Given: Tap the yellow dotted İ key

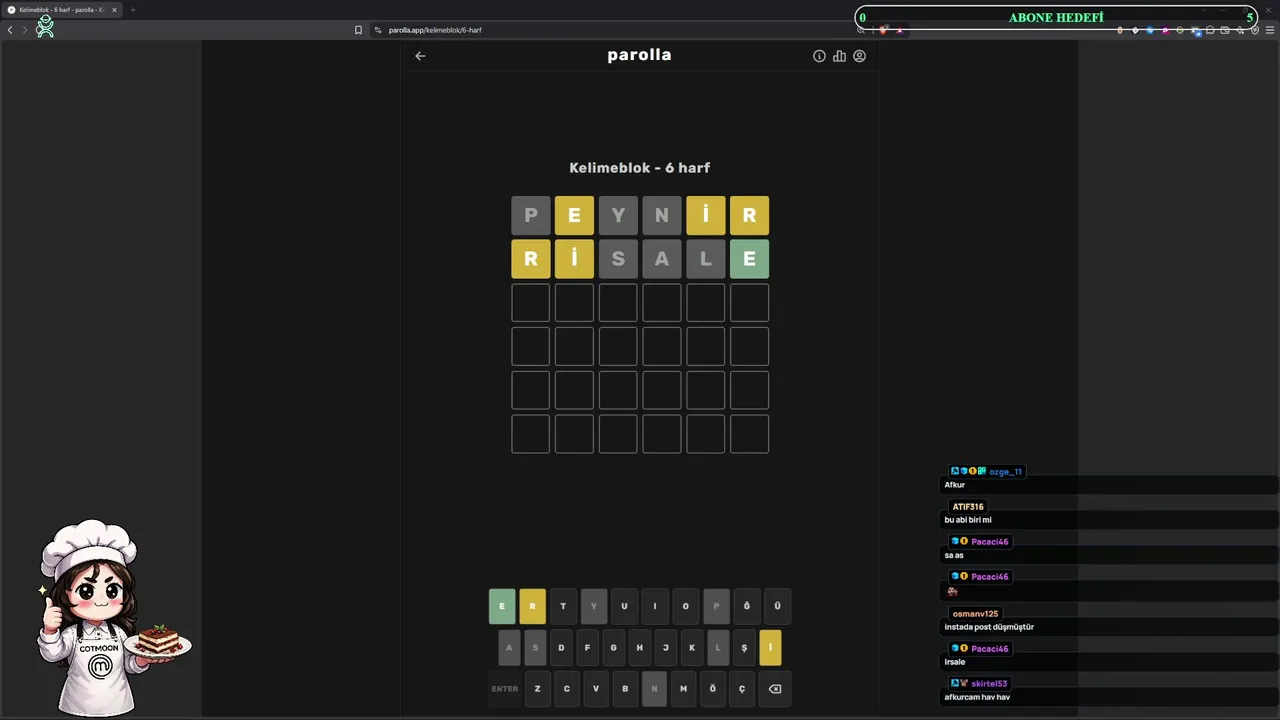Looking at the screenshot, I should [770, 648].
